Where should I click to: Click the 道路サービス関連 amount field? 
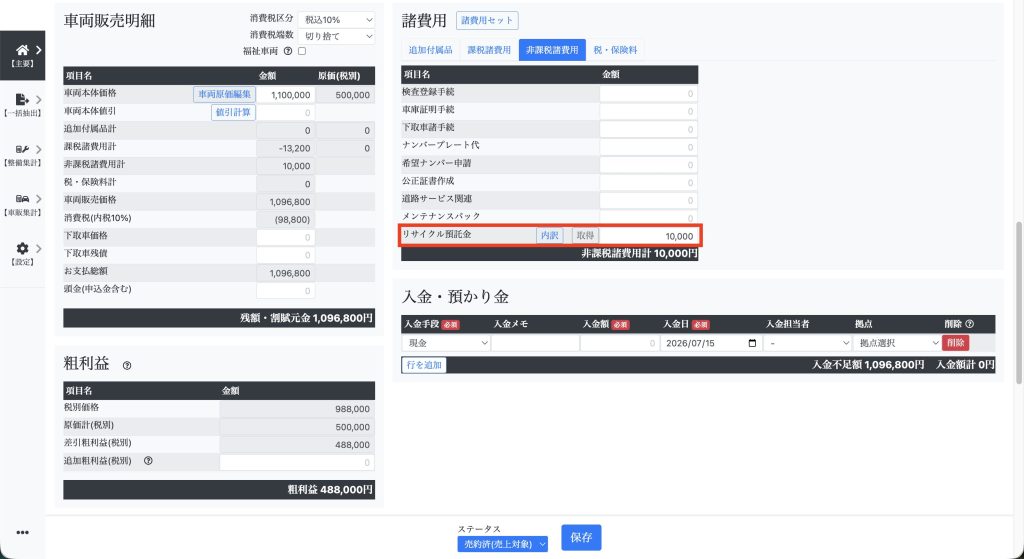[x=648, y=200]
